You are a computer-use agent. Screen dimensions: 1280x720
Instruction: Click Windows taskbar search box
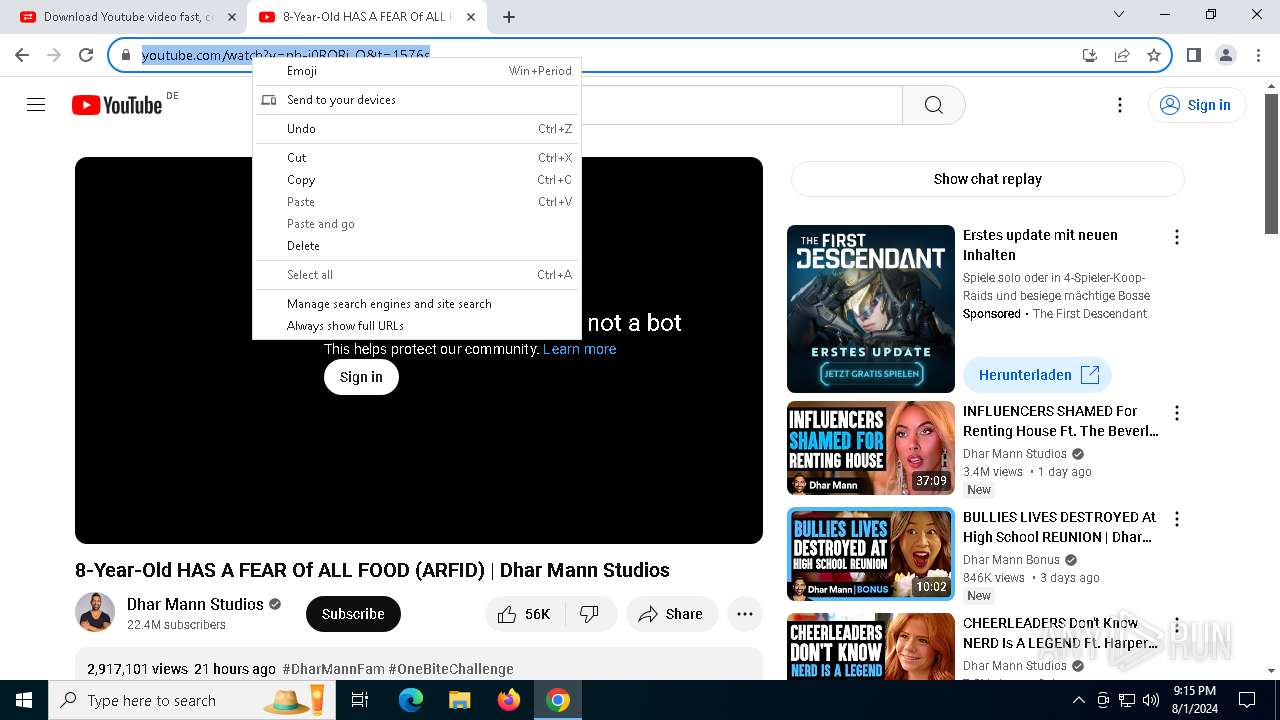click(x=192, y=700)
